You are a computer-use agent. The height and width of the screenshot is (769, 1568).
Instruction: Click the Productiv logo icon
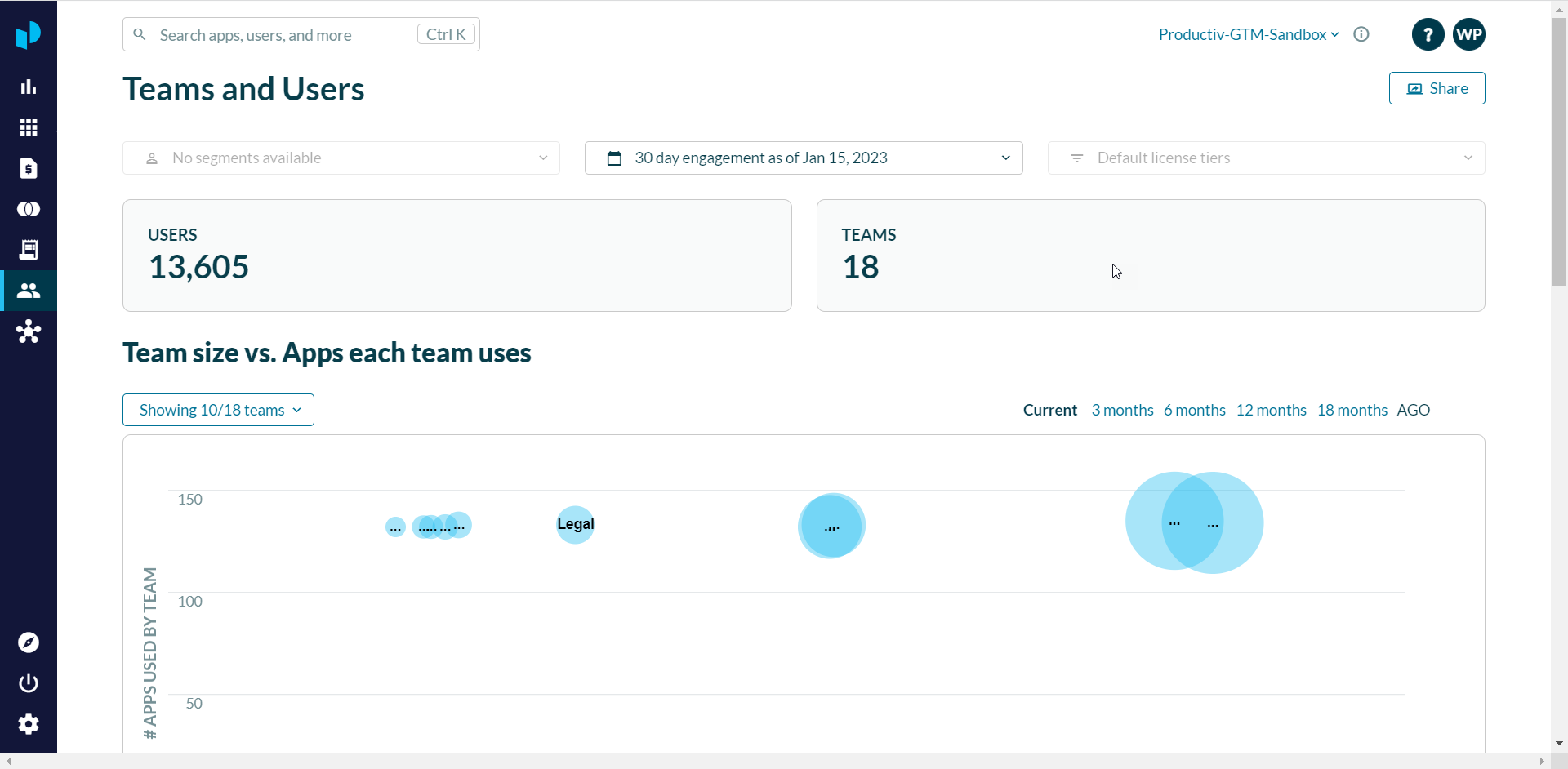29,34
